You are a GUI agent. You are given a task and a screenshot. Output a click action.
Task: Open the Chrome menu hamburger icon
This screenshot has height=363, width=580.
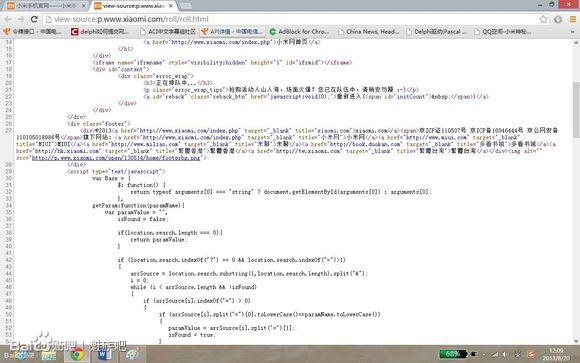pyautogui.click(x=573, y=19)
